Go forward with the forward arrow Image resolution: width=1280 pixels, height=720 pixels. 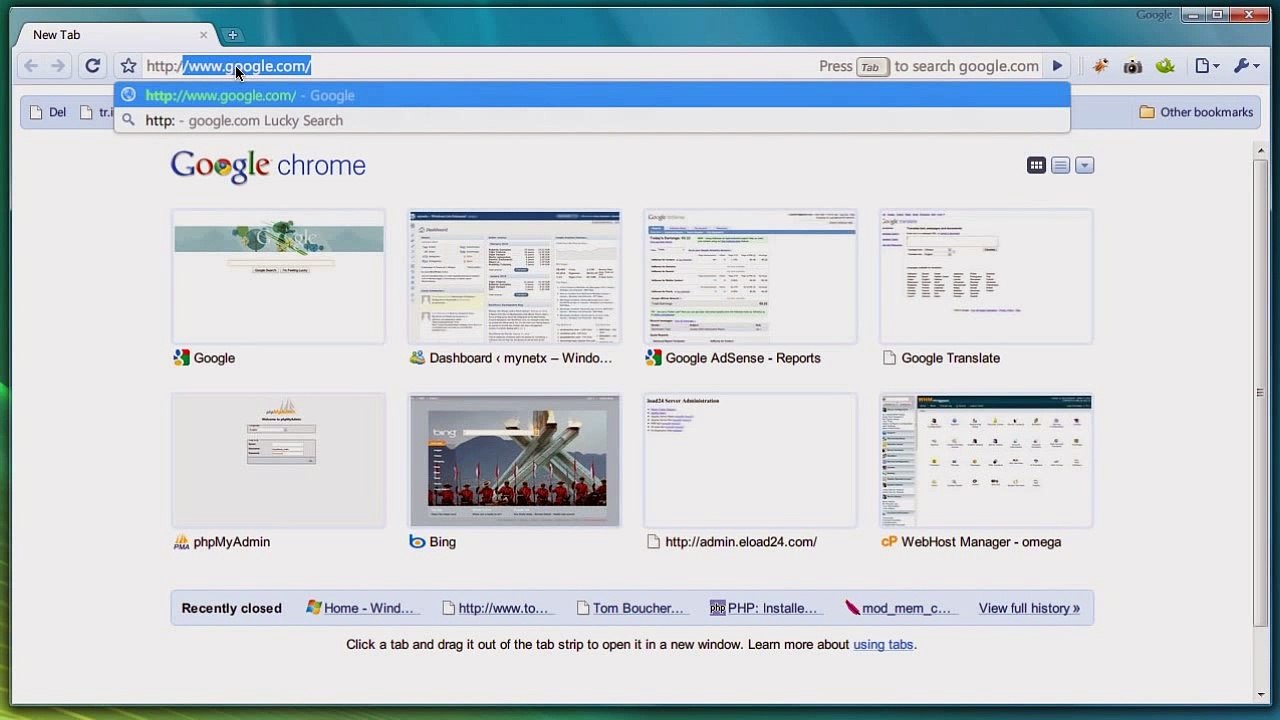[58, 66]
